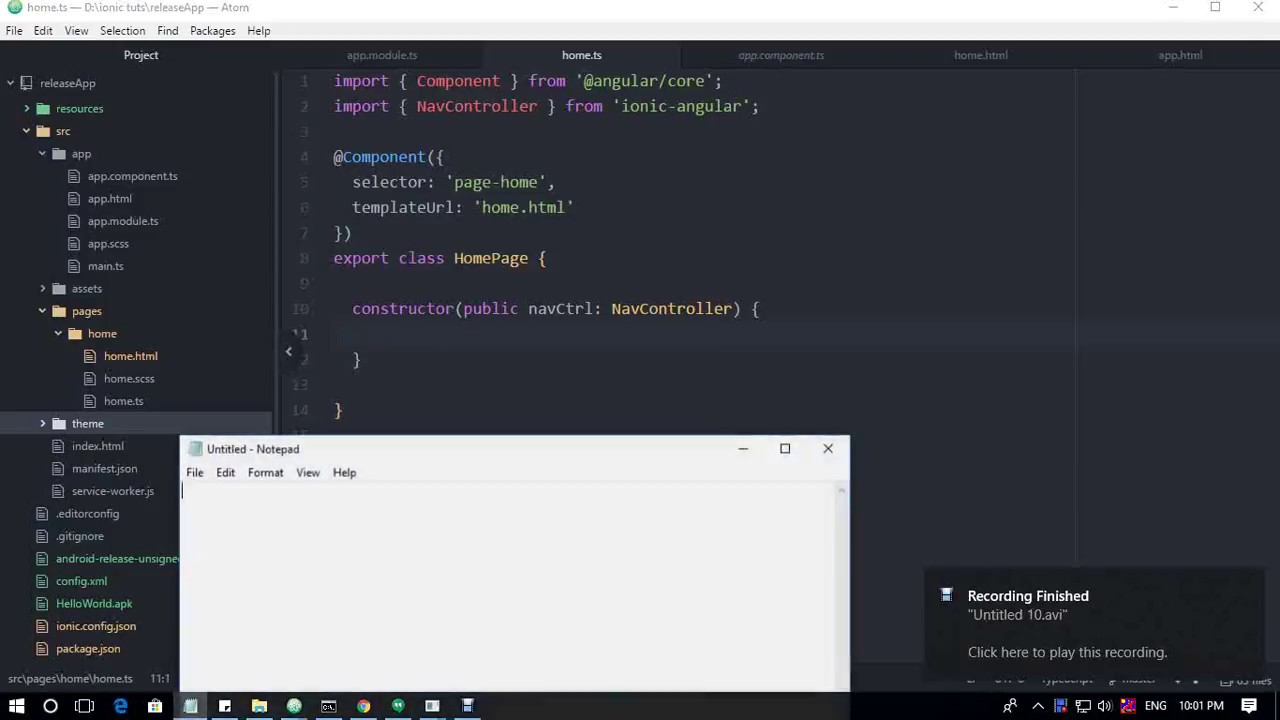Screen dimensions: 1280x720
Task: Open the Hangouts green quote taskbar icon
Action: (398, 706)
